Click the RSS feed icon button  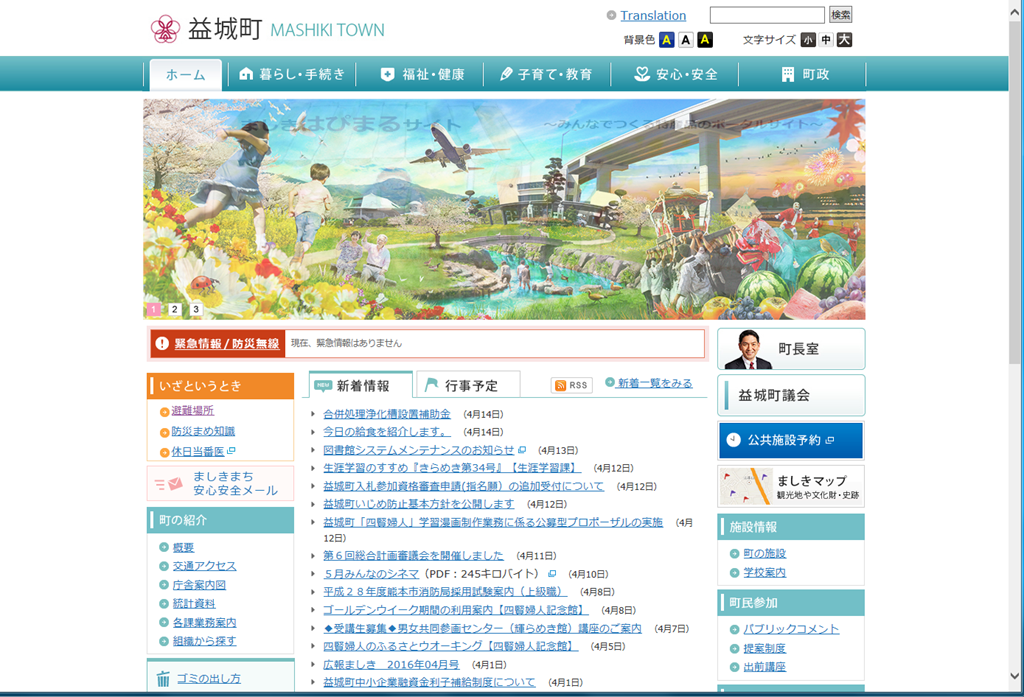pyautogui.click(x=571, y=385)
